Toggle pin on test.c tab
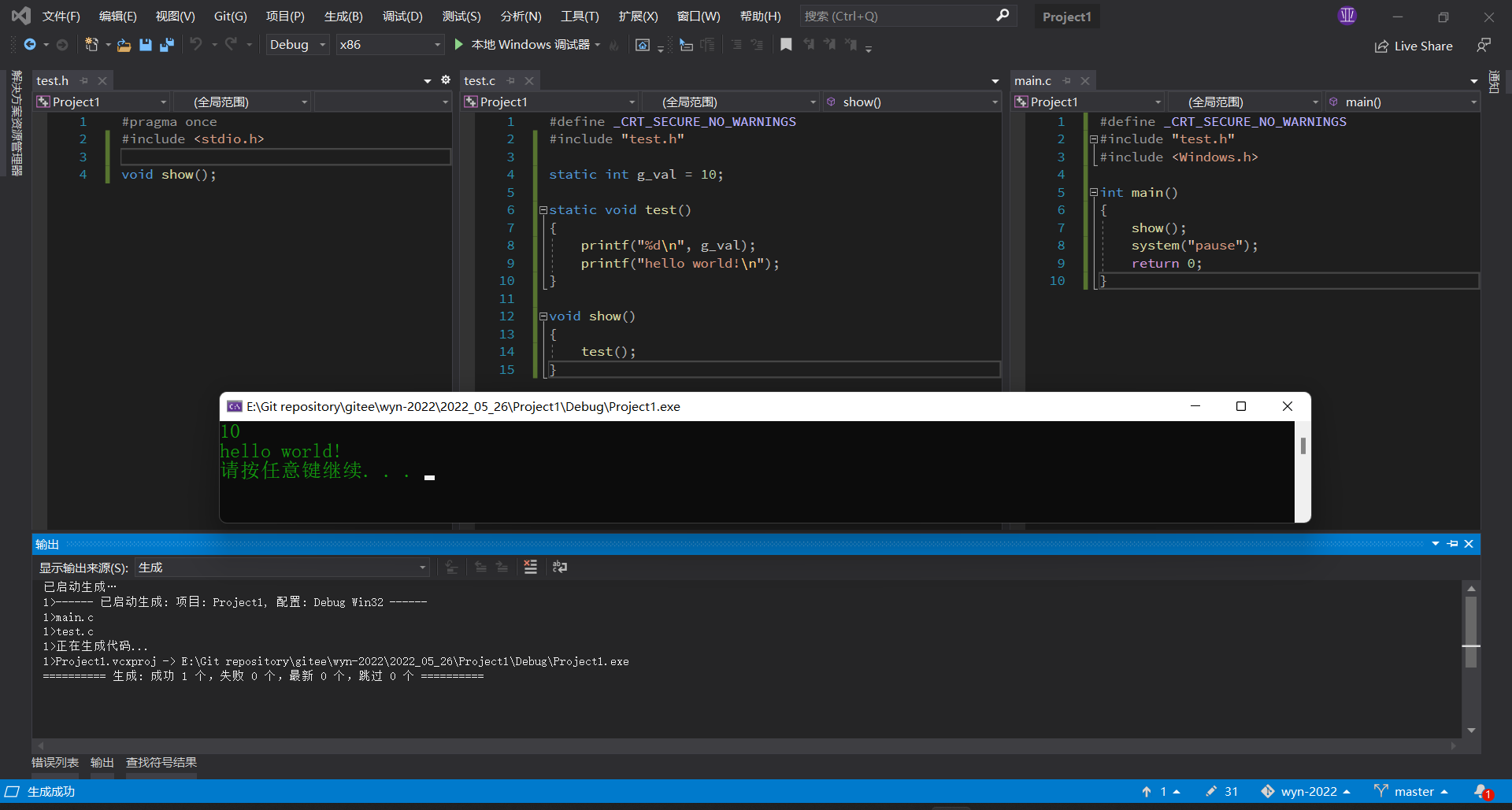The width and height of the screenshot is (1512, 810). pos(510,80)
